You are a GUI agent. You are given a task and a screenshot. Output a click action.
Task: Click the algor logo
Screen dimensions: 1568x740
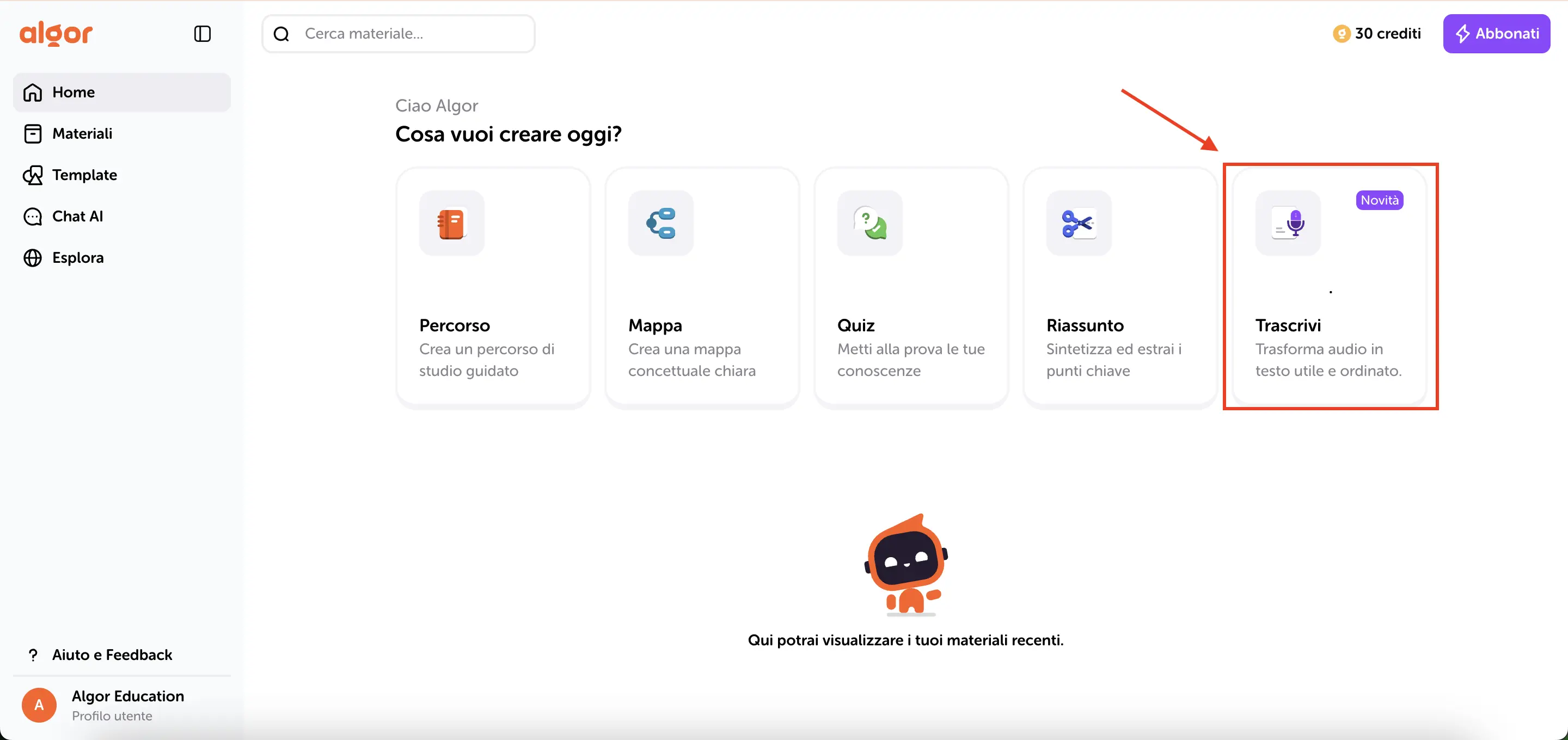(56, 34)
